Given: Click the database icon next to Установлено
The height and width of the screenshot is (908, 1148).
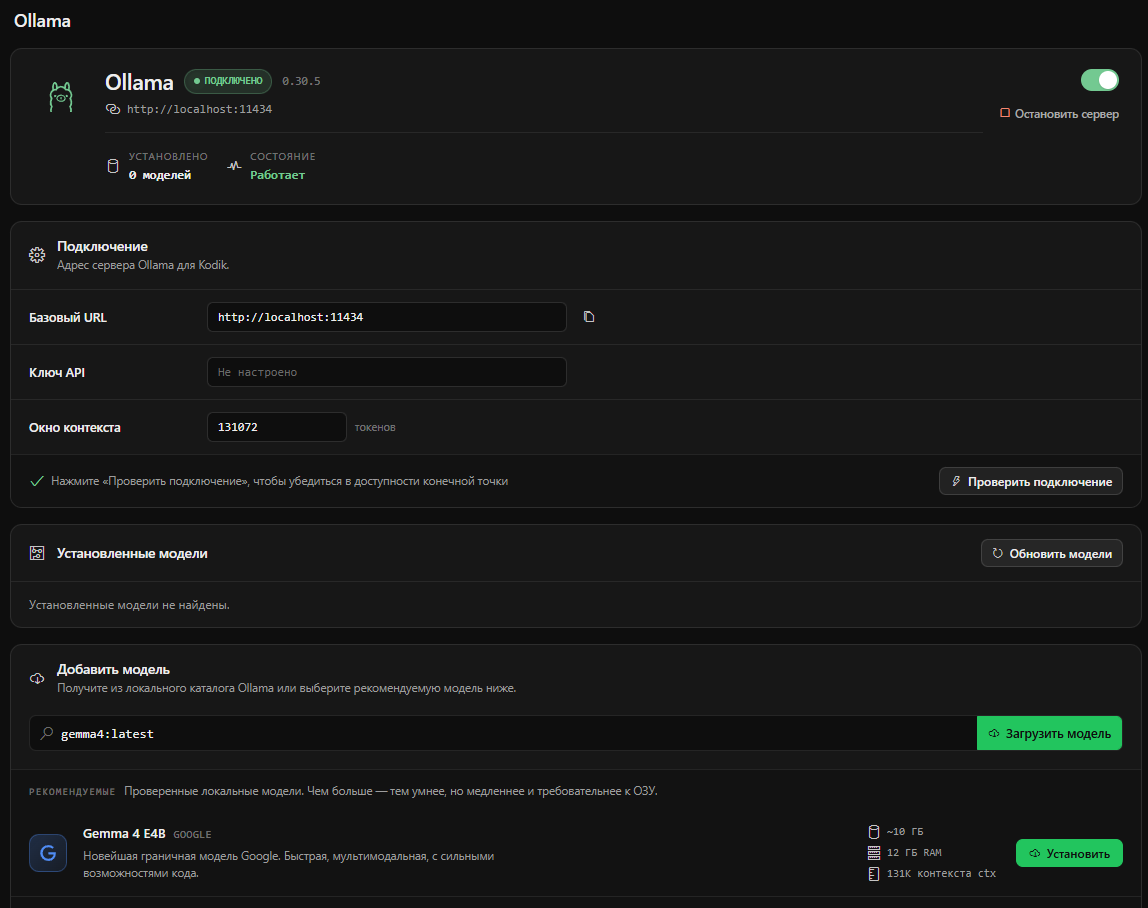Looking at the screenshot, I should point(113,166).
